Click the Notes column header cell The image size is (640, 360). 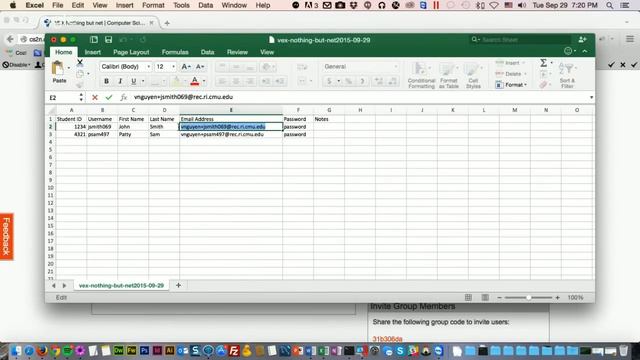(x=329, y=119)
